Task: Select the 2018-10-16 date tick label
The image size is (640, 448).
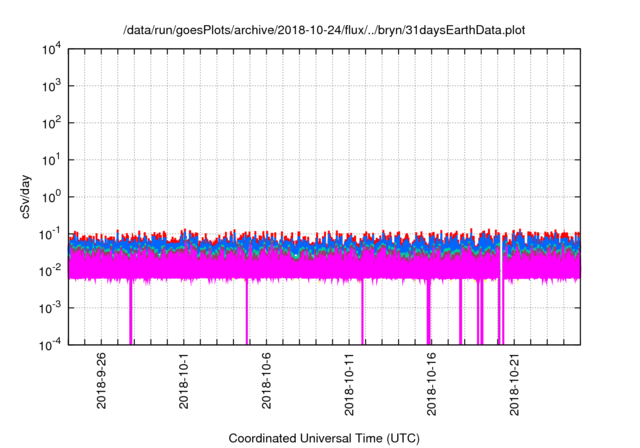Action: pyautogui.click(x=432, y=383)
